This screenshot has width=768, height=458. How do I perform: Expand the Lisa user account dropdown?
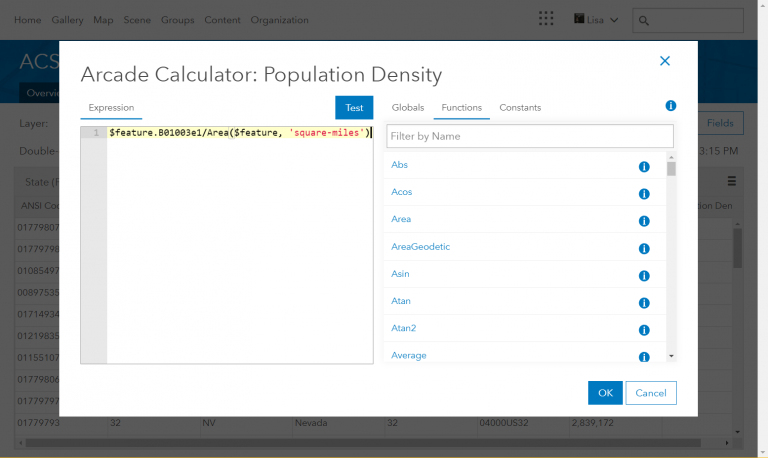click(x=614, y=20)
